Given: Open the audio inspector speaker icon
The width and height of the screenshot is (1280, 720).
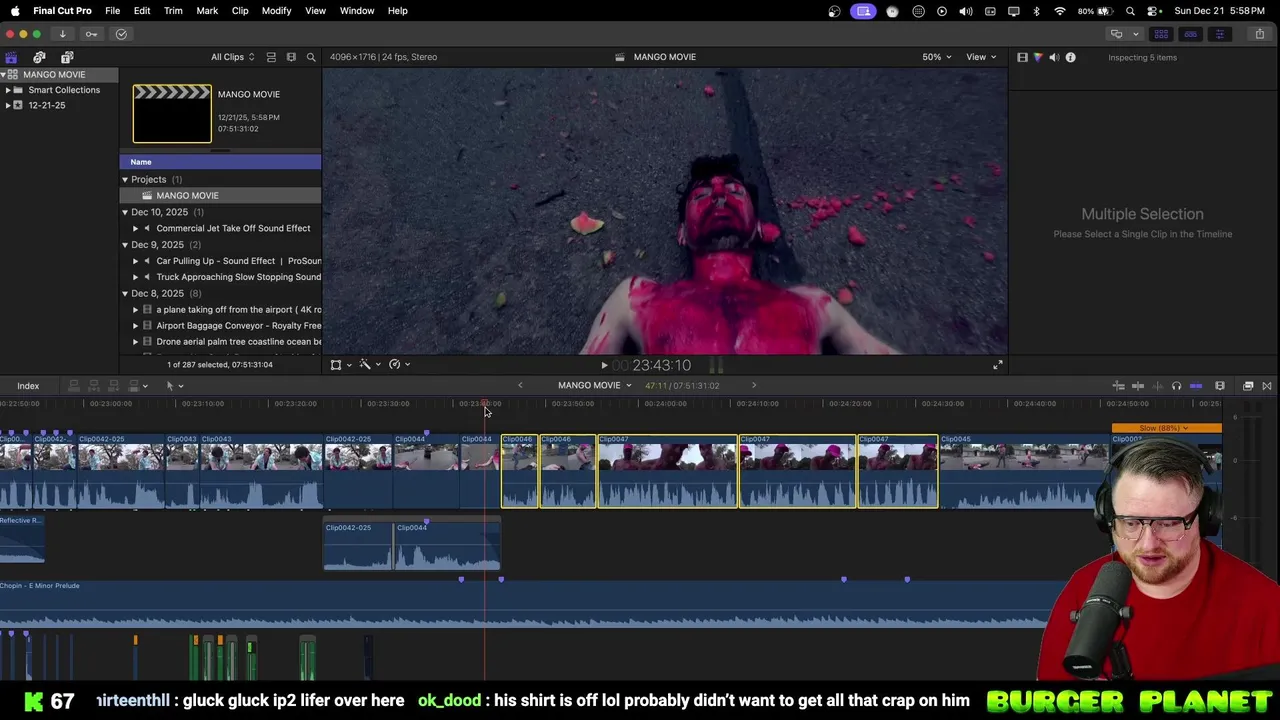Looking at the screenshot, I should pos(1054,57).
